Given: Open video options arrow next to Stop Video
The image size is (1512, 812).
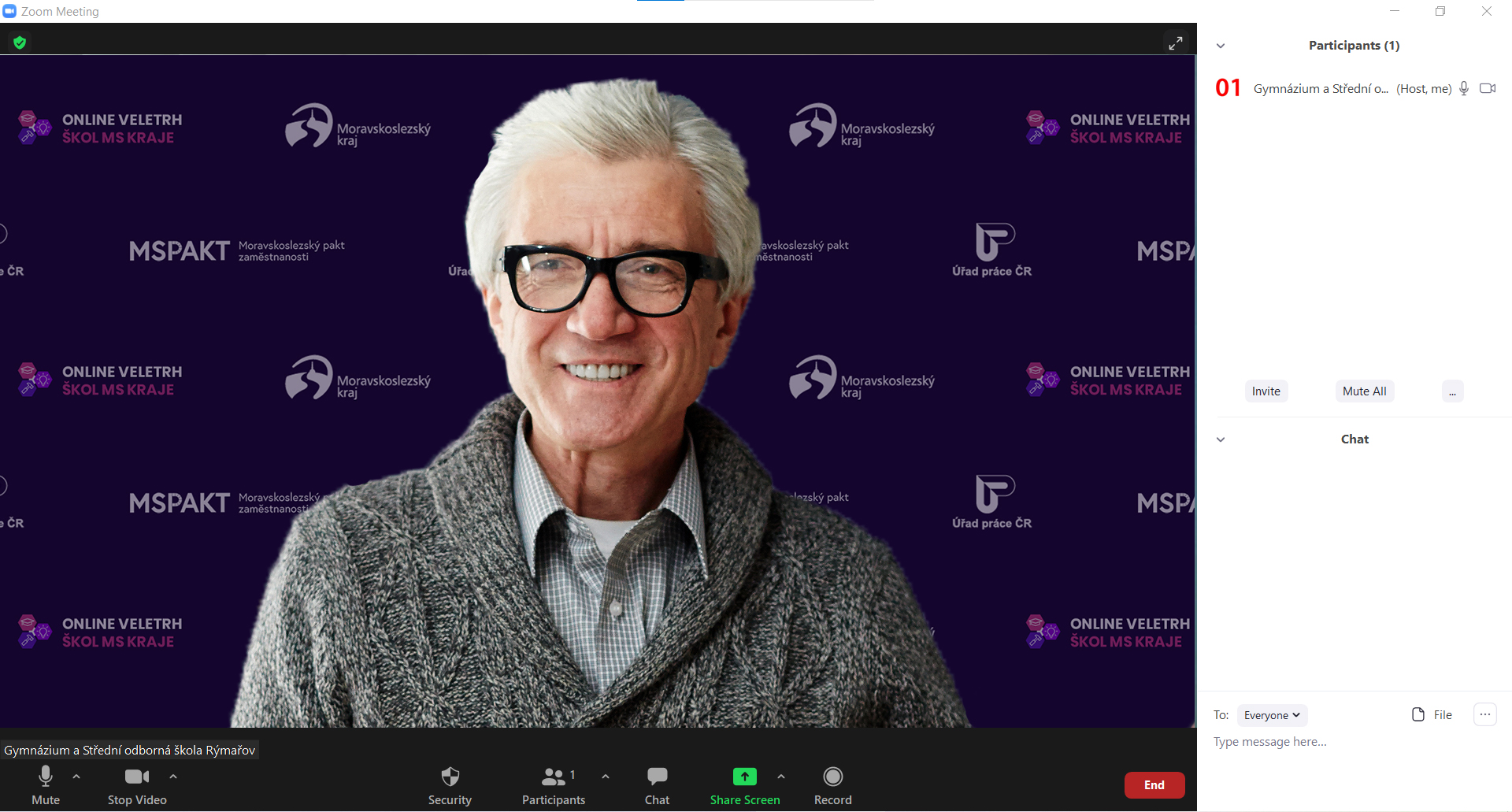Looking at the screenshot, I should [173, 777].
